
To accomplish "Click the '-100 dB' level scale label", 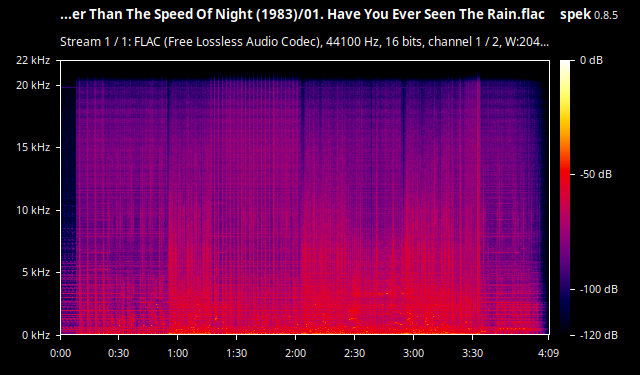I will pos(599,289).
